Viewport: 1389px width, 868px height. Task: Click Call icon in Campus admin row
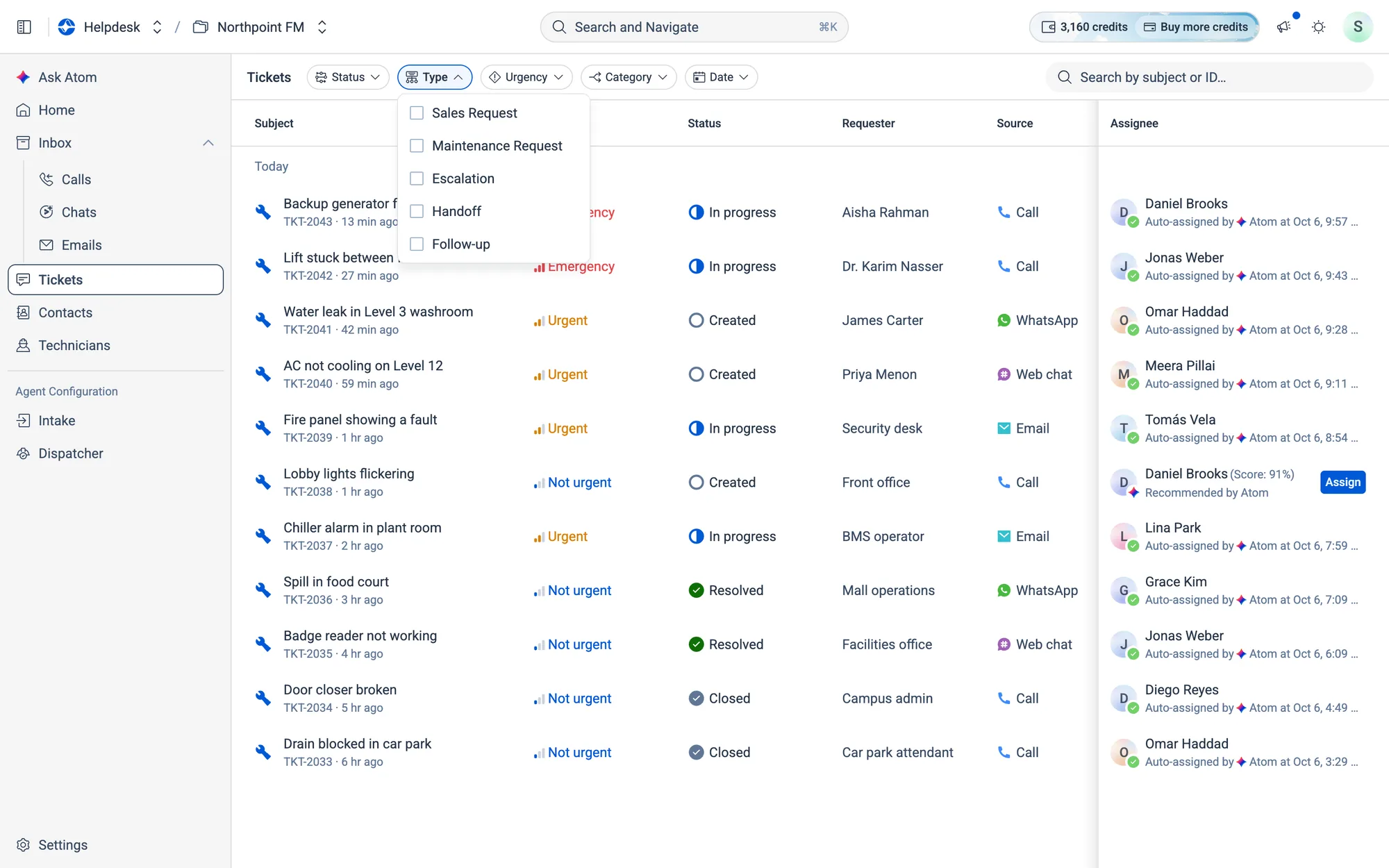1004,699
